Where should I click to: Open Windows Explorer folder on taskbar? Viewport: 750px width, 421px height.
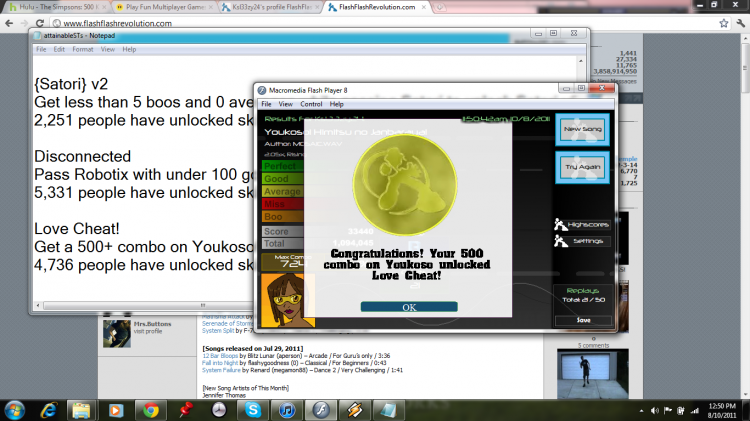click(x=81, y=410)
